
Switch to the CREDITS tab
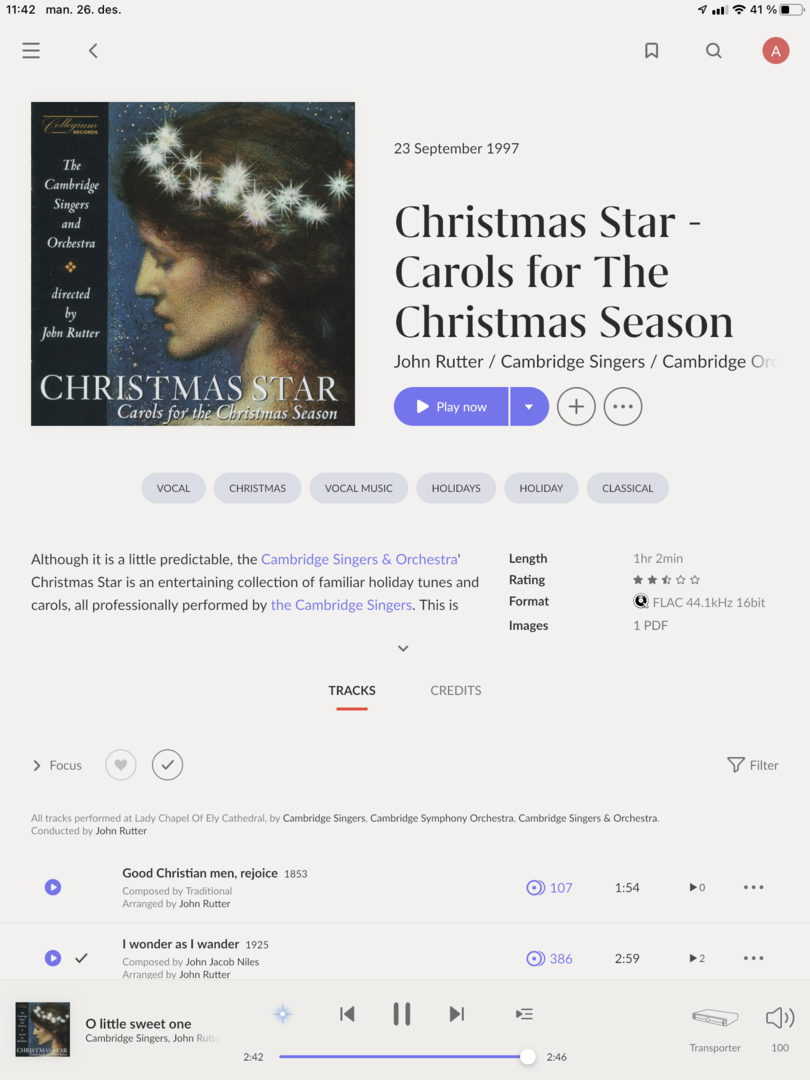[455, 690]
